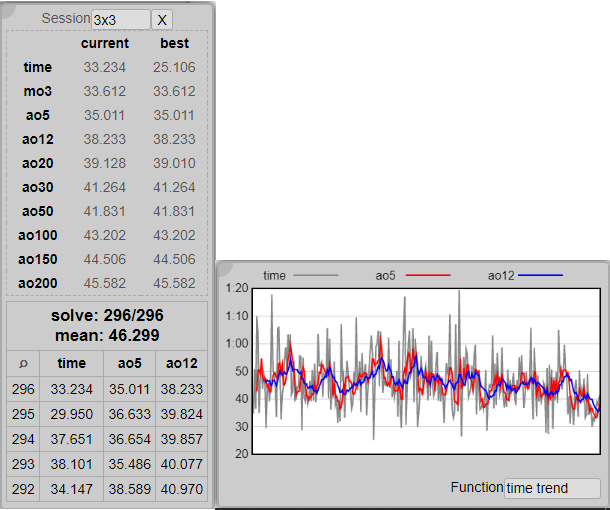The height and width of the screenshot is (510, 610).
Task: Select solve number 293 in the table
Action: pos(23,464)
